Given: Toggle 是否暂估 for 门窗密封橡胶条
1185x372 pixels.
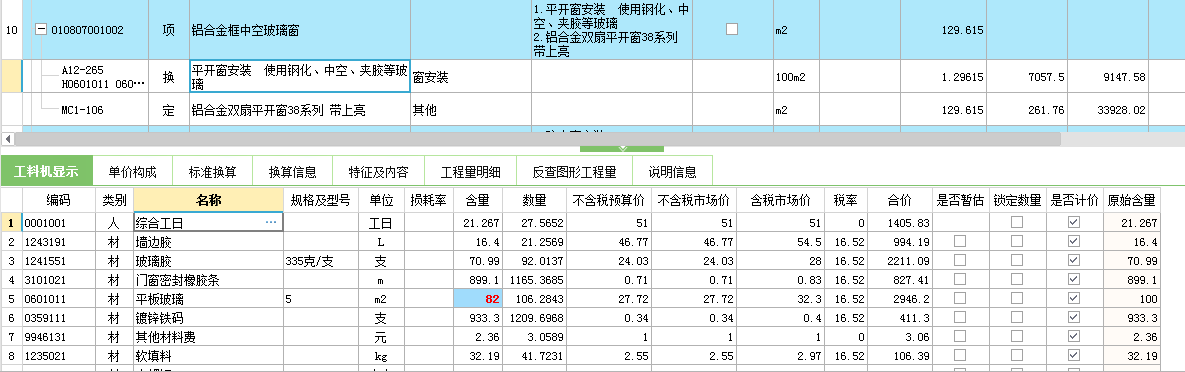Looking at the screenshot, I should (960, 280).
